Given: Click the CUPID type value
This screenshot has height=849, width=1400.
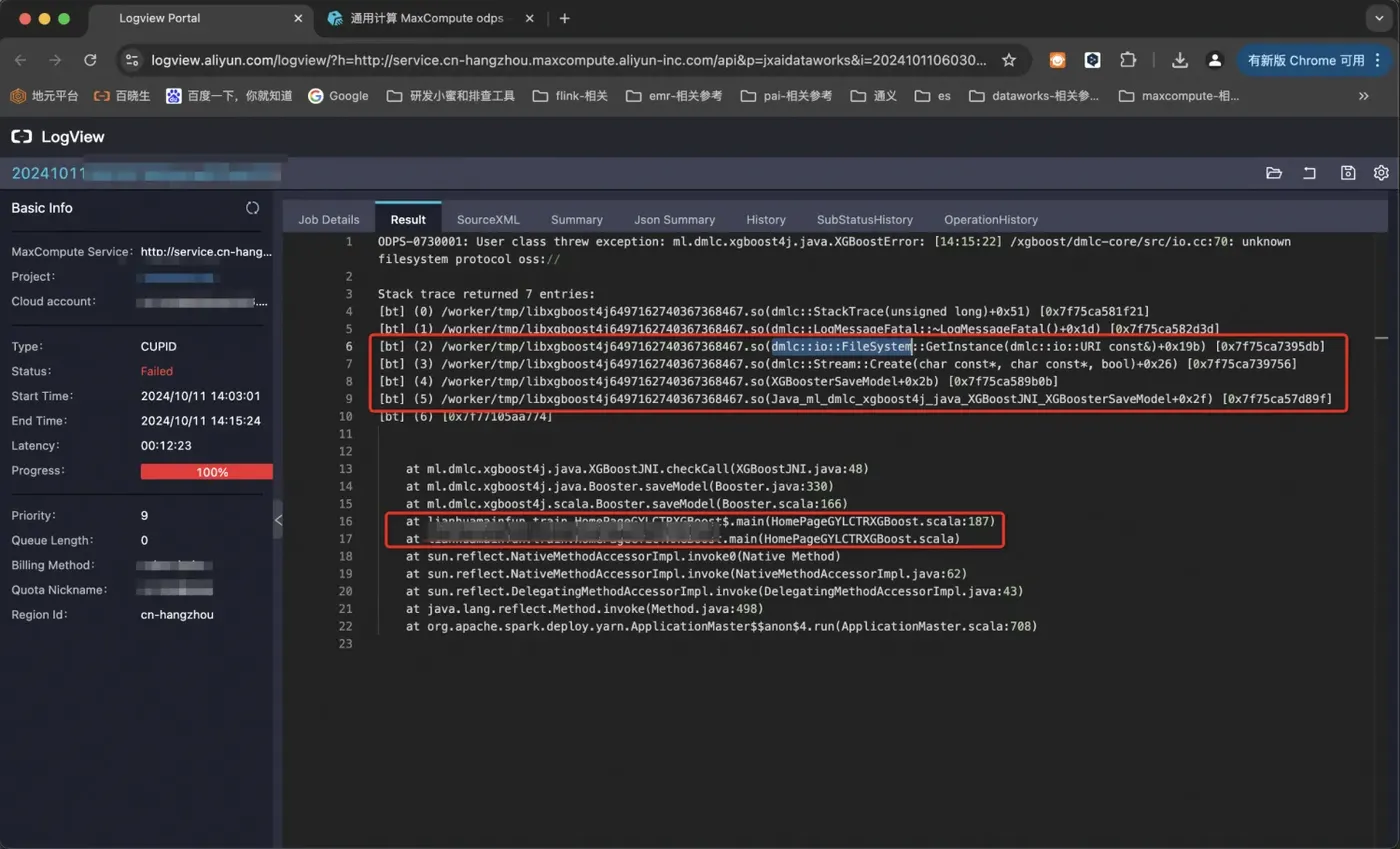Looking at the screenshot, I should (x=160, y=346).
